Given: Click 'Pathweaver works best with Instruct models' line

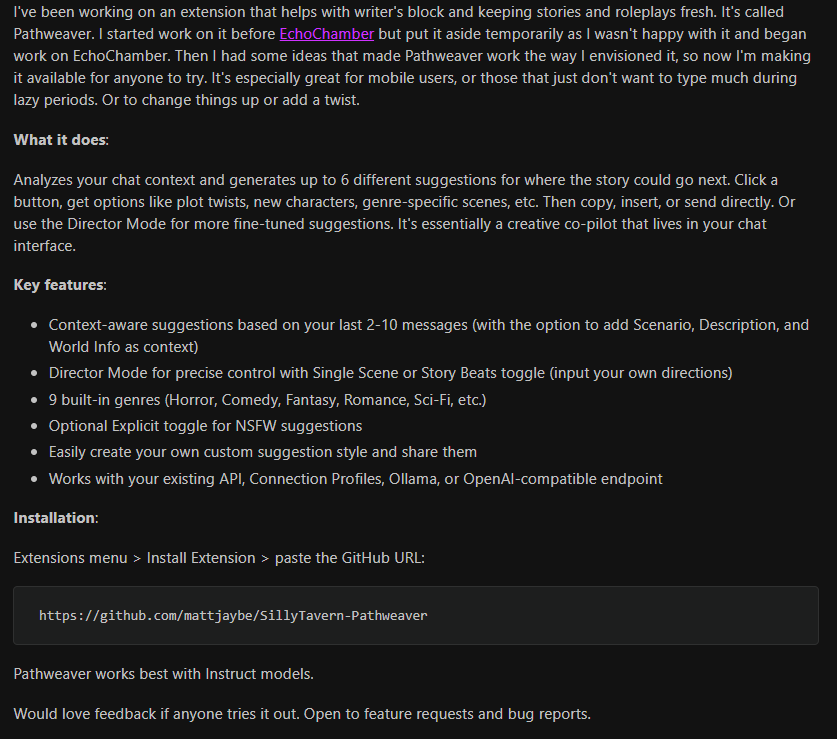Looking at the screenshot, I should coord(163,674).
